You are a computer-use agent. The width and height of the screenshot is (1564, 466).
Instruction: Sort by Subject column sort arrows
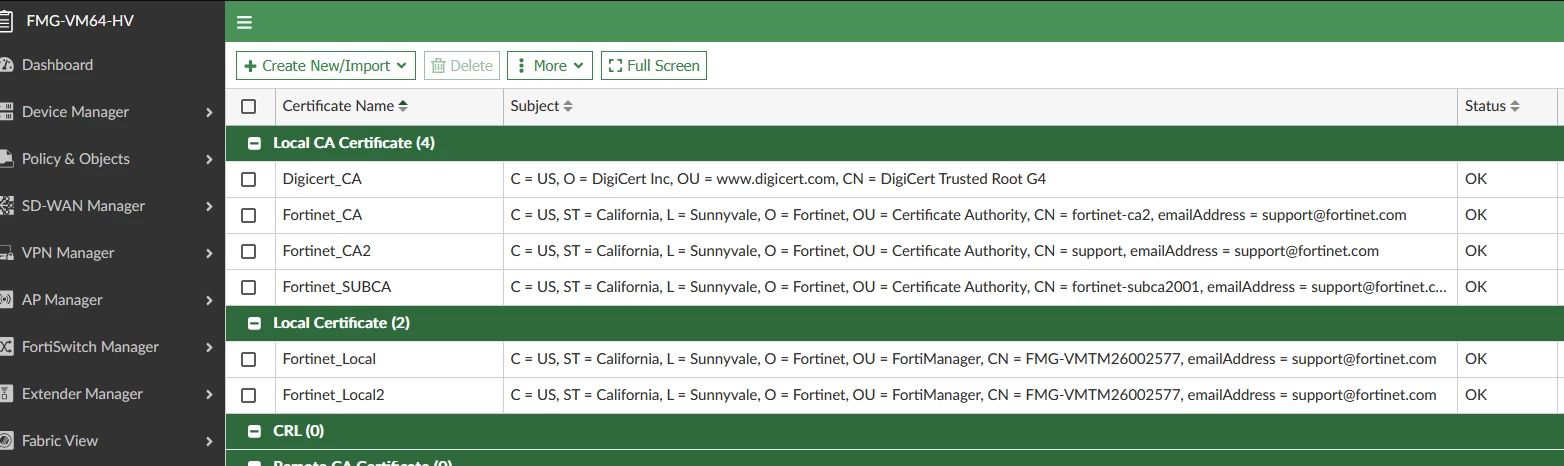point(568,106)
